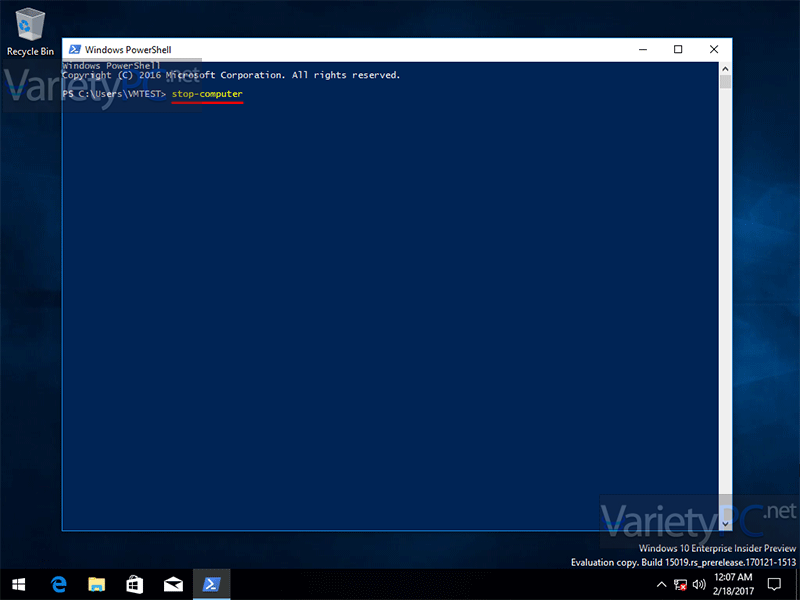Open the volume control tray icon
The image size is (800, 600).
click(x=699, y=584)
